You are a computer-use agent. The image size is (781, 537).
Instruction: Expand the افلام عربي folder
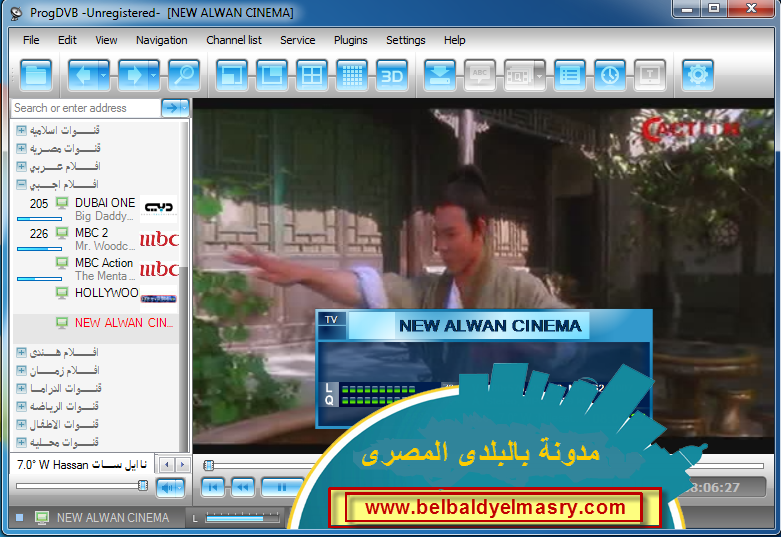pyautogui.click(x=21, y=166)
